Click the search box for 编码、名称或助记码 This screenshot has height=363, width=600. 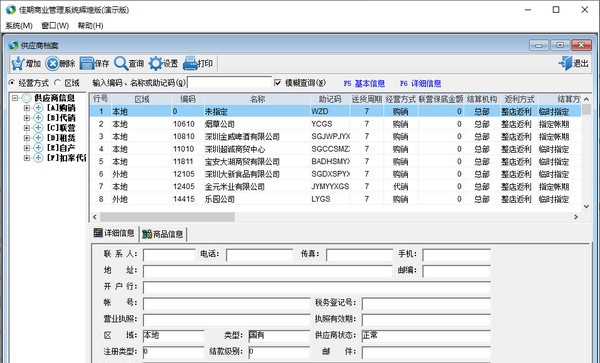click(229, 83)
